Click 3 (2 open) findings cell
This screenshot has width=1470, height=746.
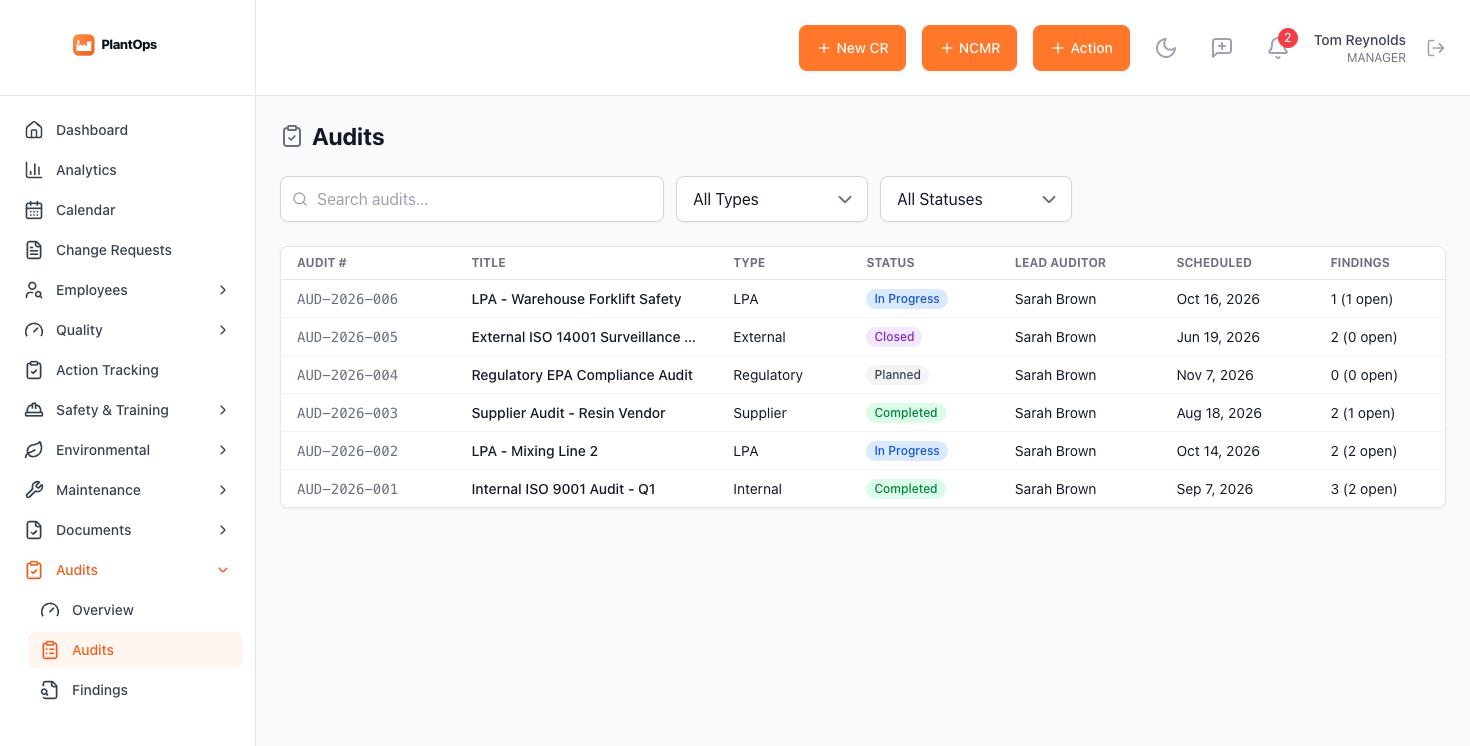(x=1364, y=489)
